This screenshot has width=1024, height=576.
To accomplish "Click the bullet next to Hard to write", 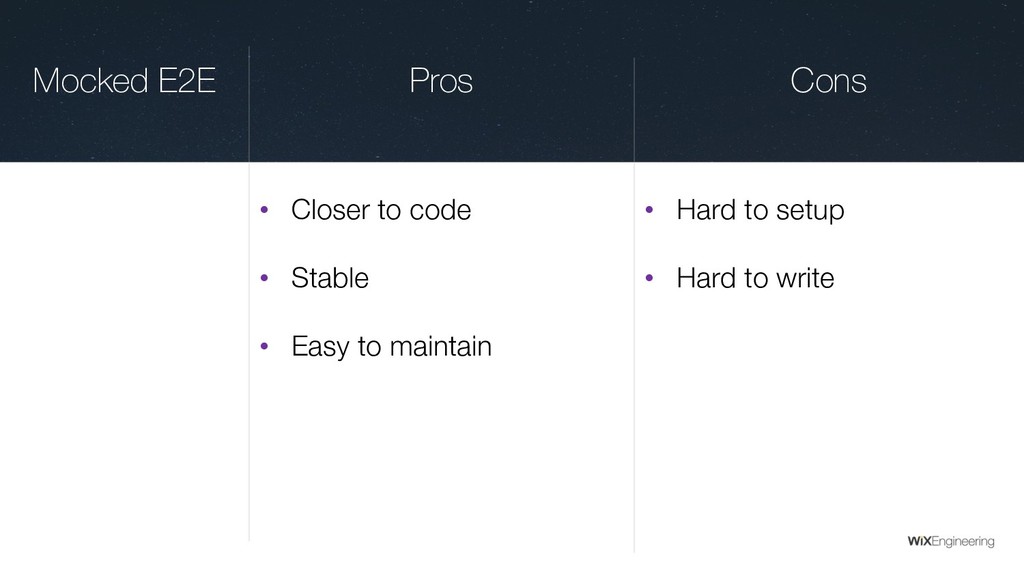I will point(649,278).
